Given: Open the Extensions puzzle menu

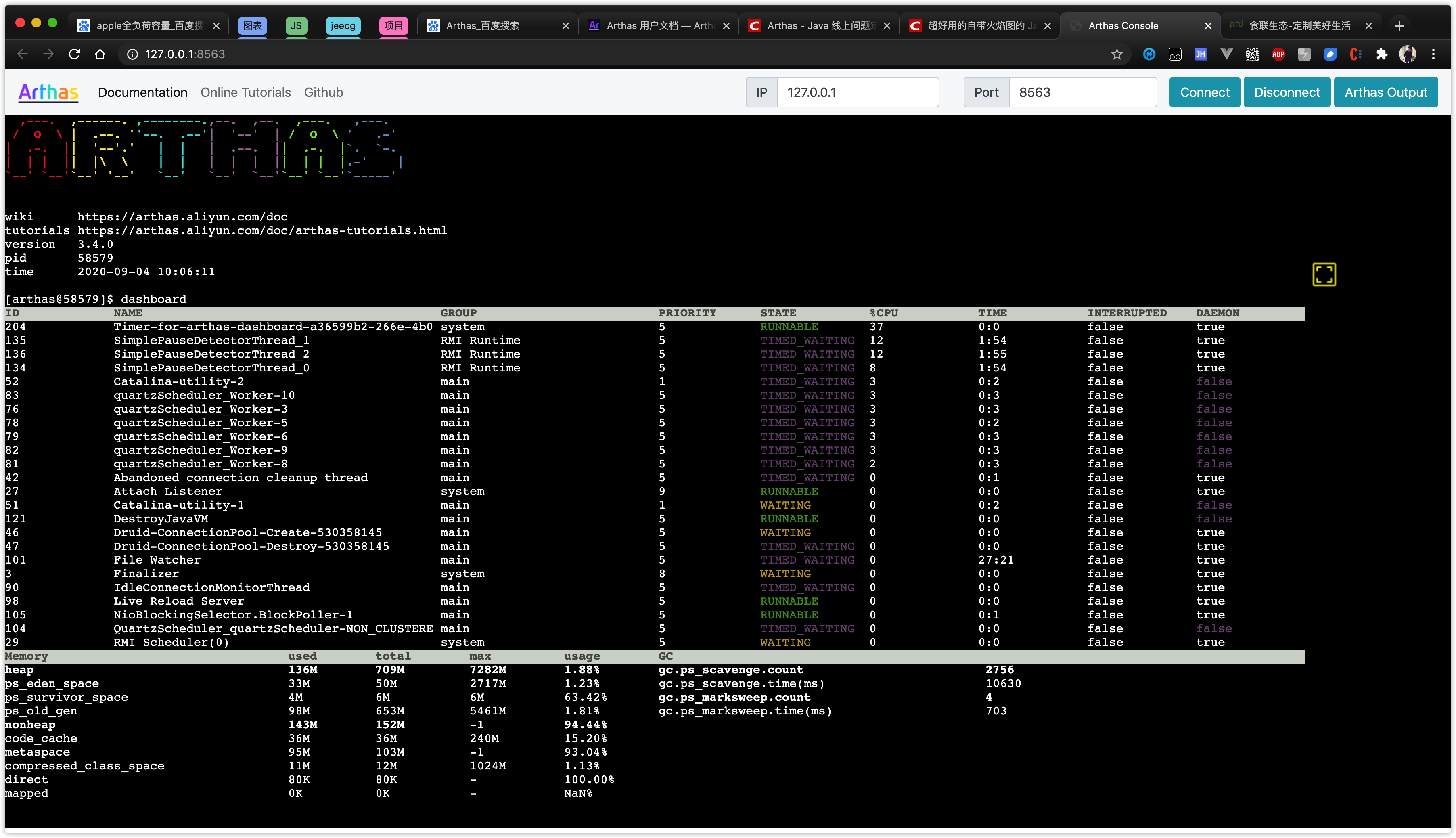Looking at the screenshot, I should pos(1381,54).
